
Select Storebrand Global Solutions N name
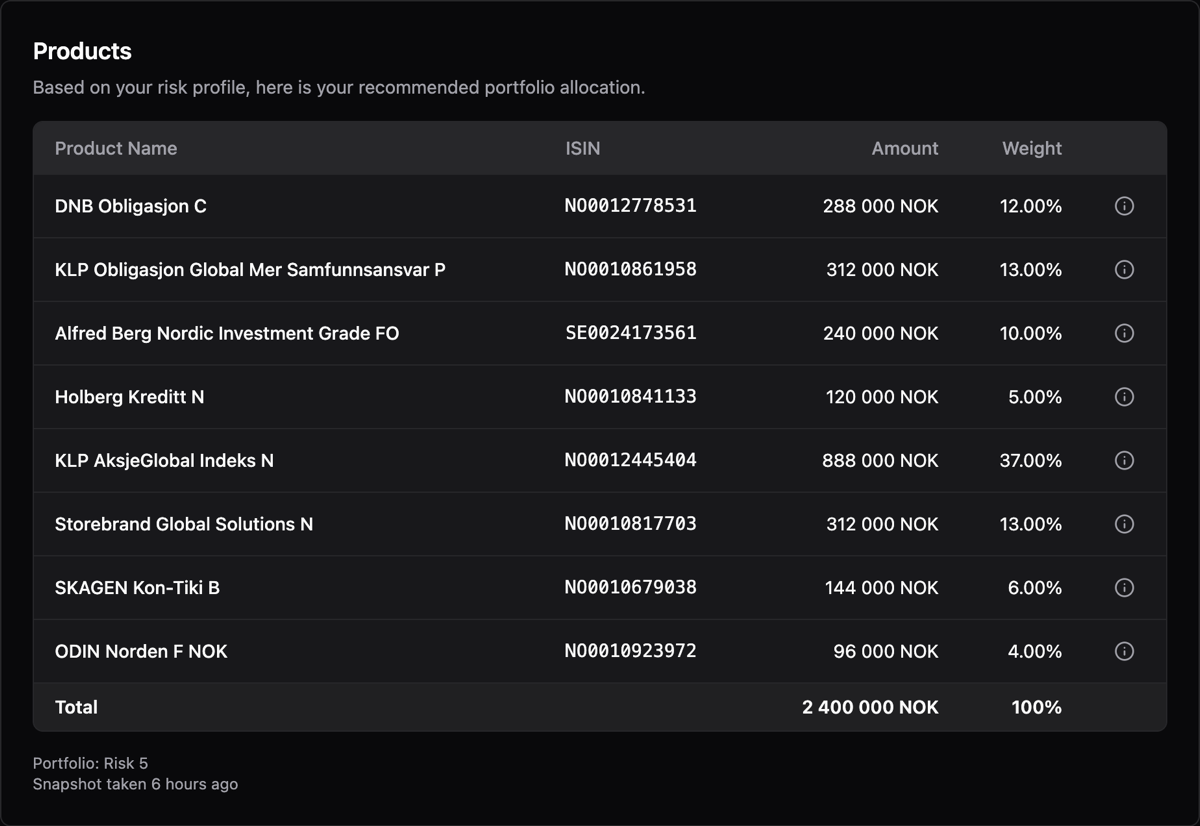184,524
